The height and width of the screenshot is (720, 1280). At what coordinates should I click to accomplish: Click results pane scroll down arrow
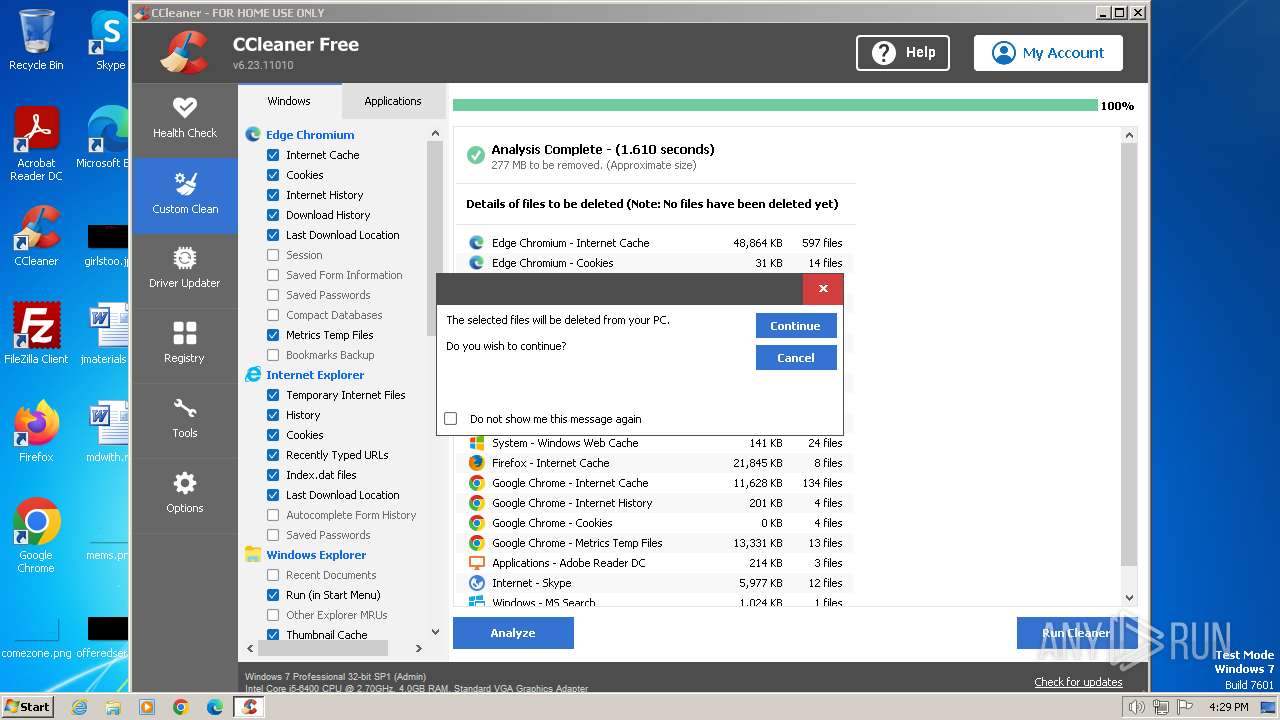click(x=1129, y=598)
